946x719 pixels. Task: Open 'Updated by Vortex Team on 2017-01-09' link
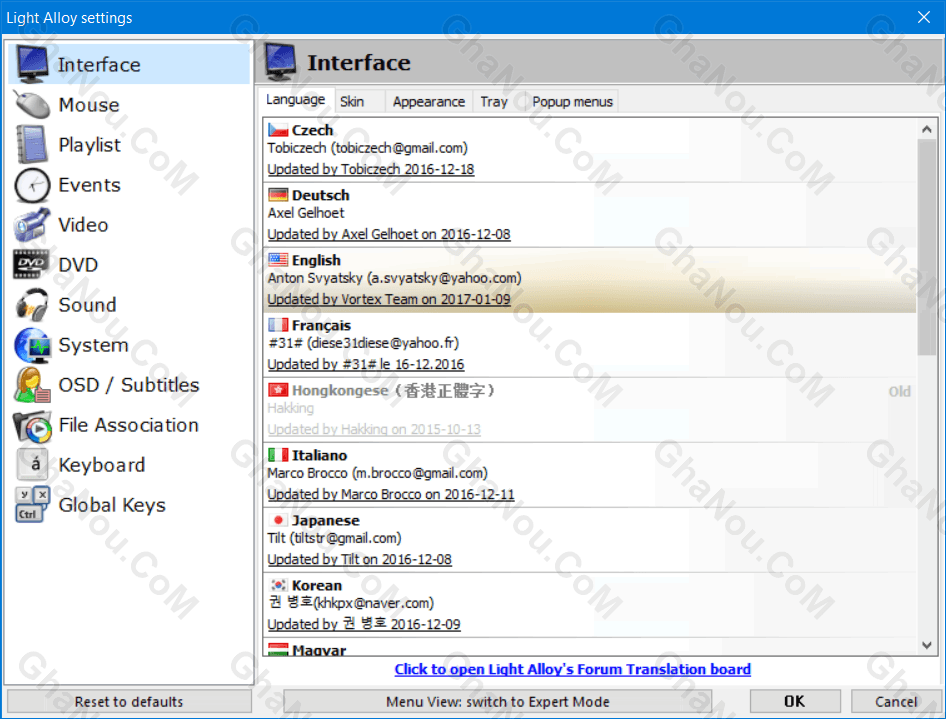pos(389,299)
